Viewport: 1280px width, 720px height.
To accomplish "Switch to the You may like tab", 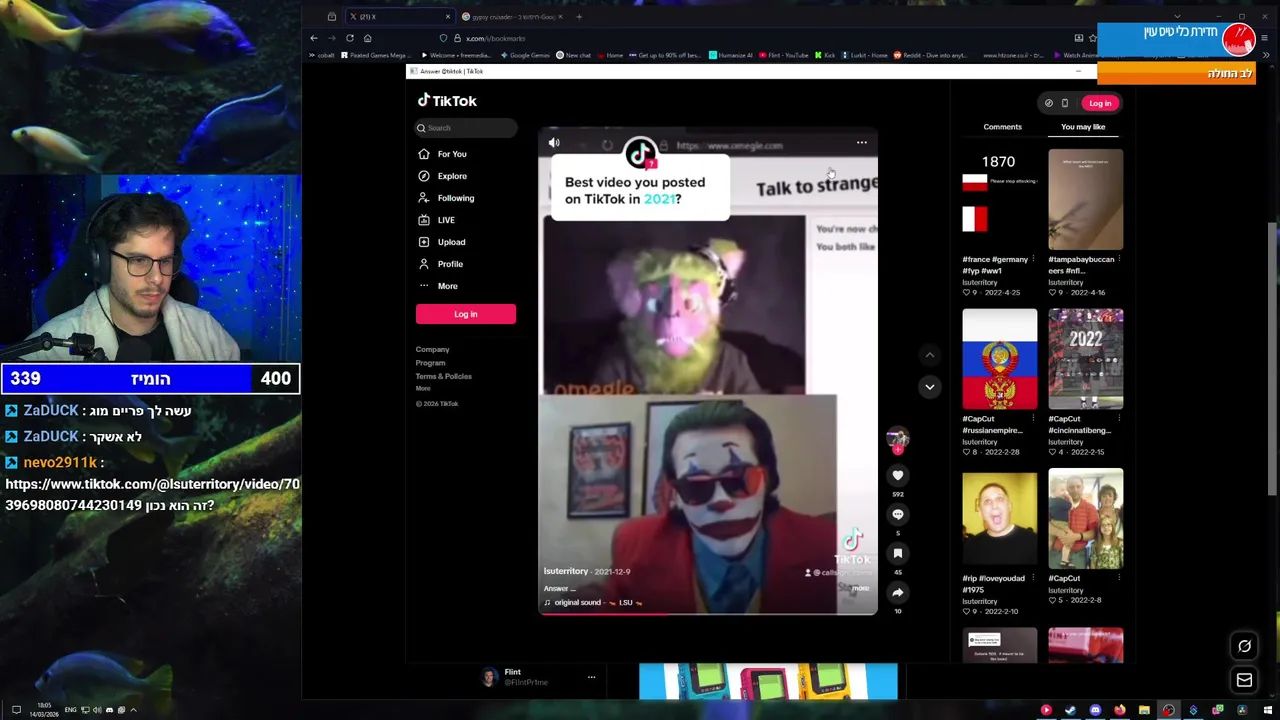I will (1083, 127).
